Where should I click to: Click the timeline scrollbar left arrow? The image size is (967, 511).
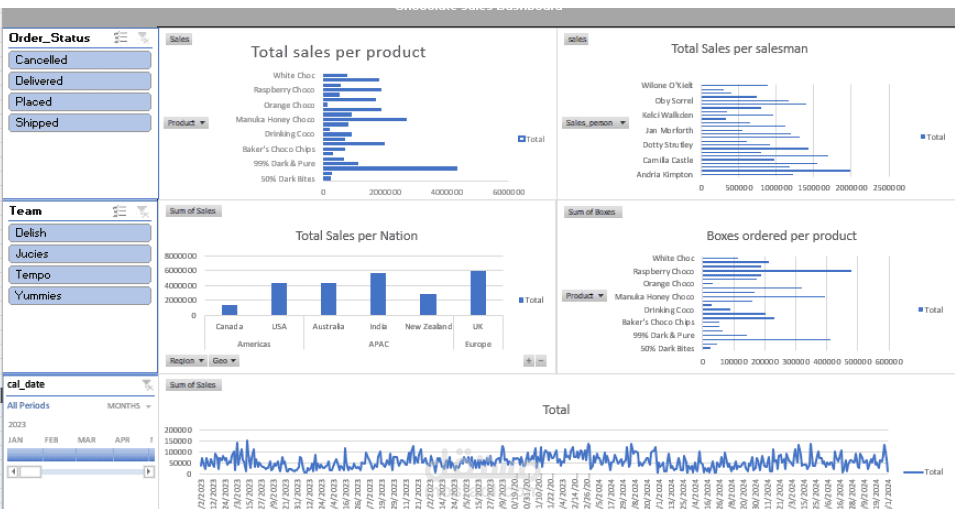pyautogui.click(x=12, y=472)
